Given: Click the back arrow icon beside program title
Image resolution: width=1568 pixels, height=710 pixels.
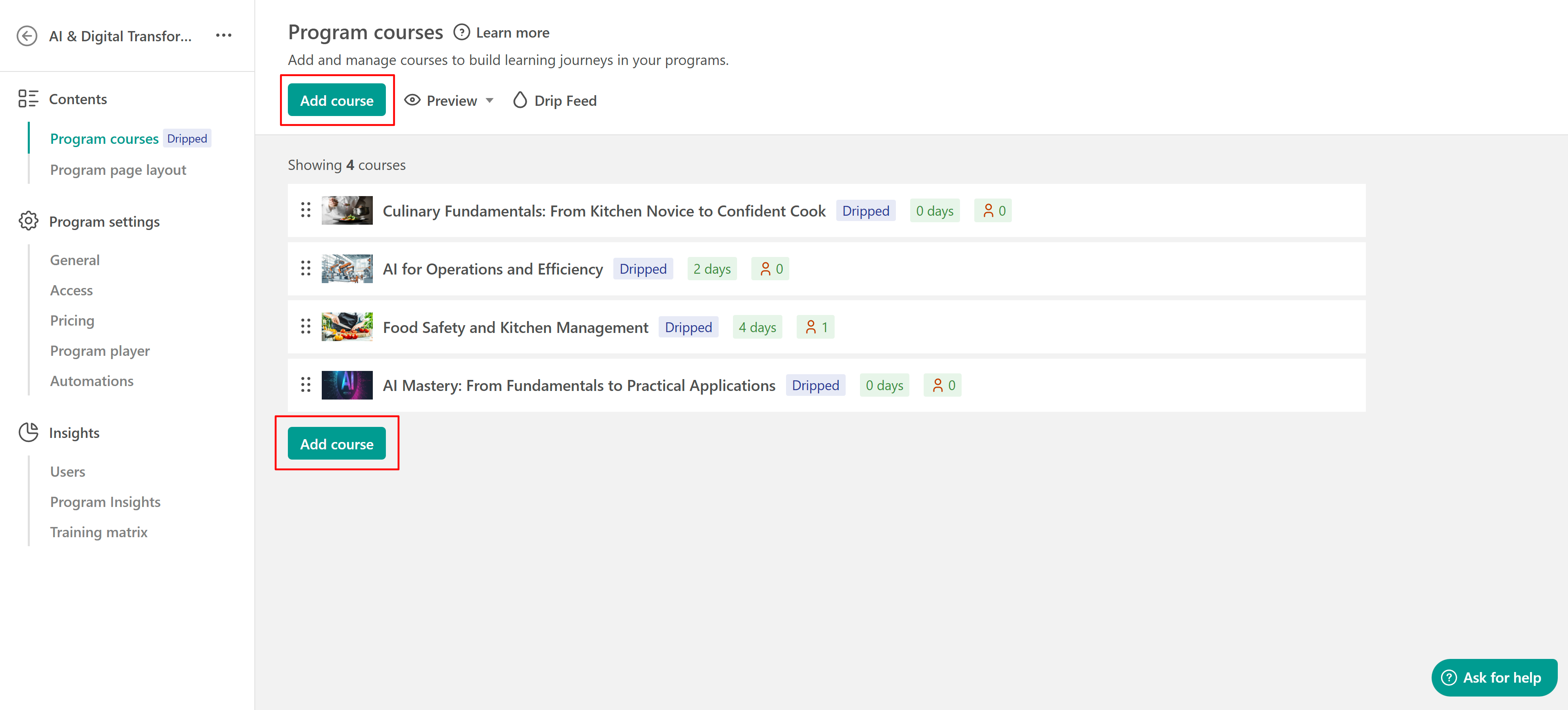Looking at the screenshot, I should (27, 36).
